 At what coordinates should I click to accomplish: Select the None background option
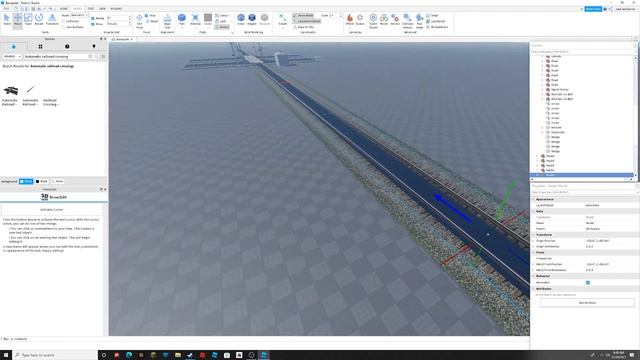58,181
